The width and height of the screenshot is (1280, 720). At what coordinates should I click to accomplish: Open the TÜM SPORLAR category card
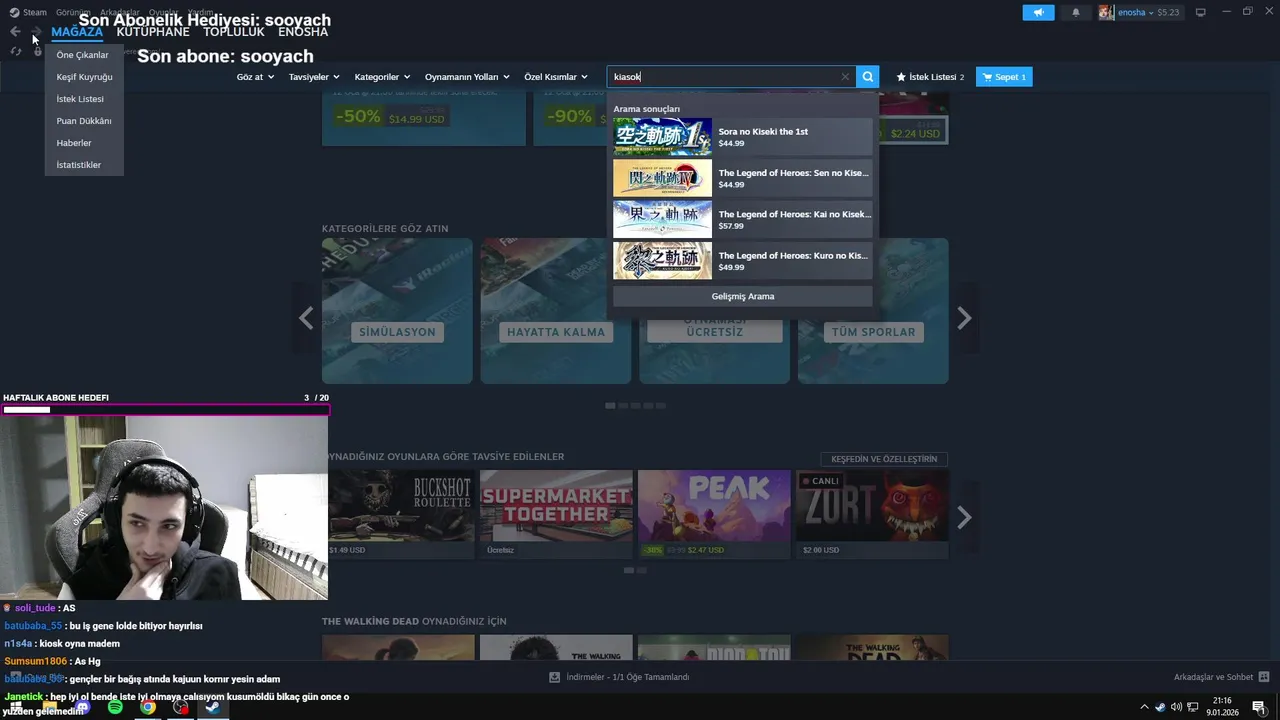click(x=873, y=311)
